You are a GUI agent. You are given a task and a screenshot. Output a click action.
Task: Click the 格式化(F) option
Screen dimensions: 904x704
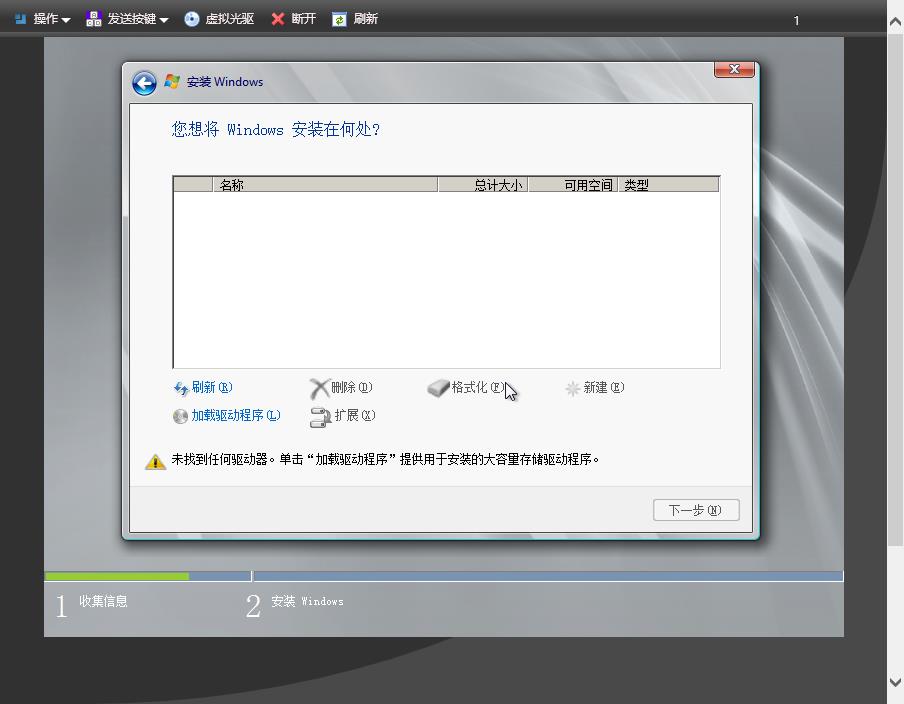pos(466,387)
